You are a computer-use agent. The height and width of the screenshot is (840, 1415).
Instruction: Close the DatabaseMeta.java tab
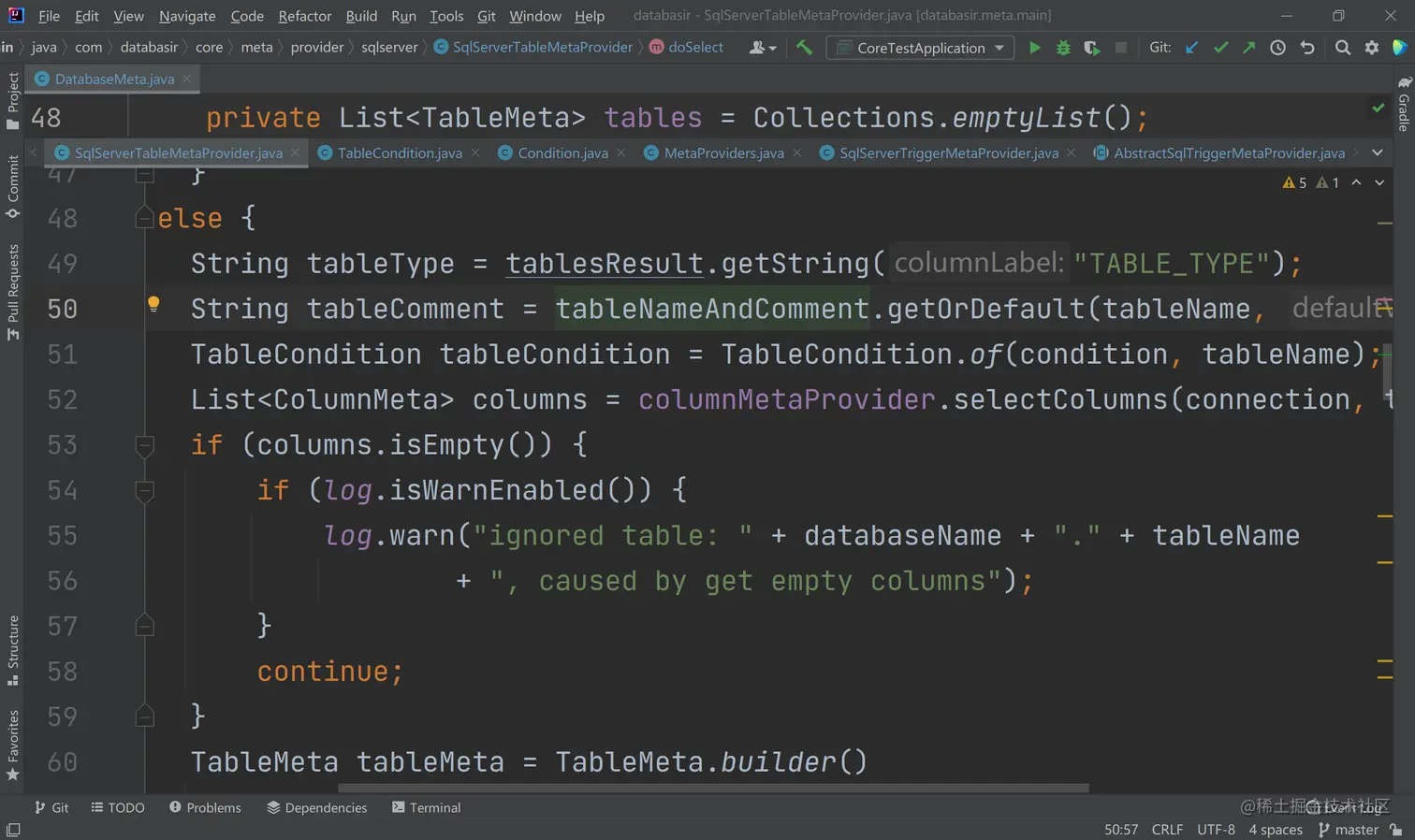(187, 79)
